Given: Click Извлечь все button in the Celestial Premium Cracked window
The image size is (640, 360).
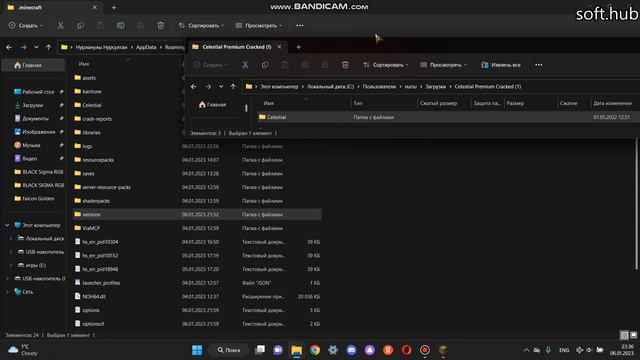Looking at the screenshot, I should tap(501, 65).
